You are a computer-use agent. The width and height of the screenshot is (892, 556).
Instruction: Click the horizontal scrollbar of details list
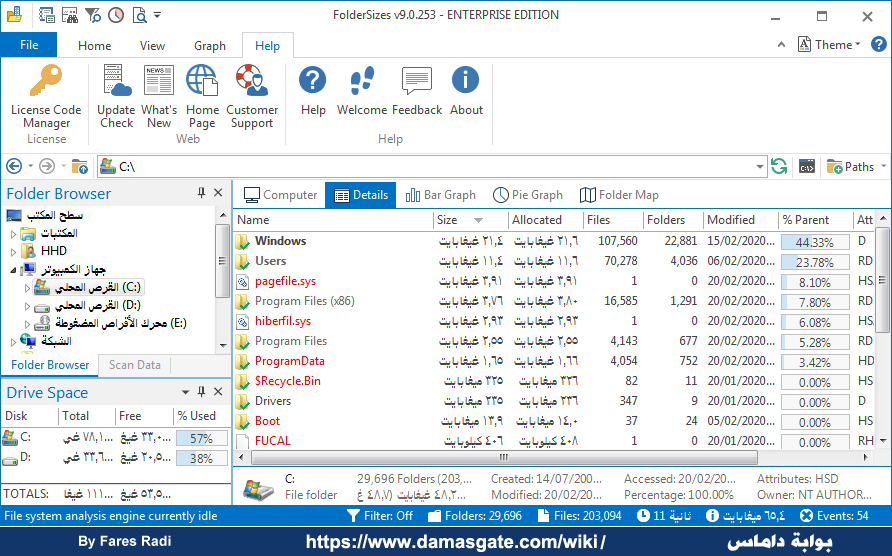504,457
